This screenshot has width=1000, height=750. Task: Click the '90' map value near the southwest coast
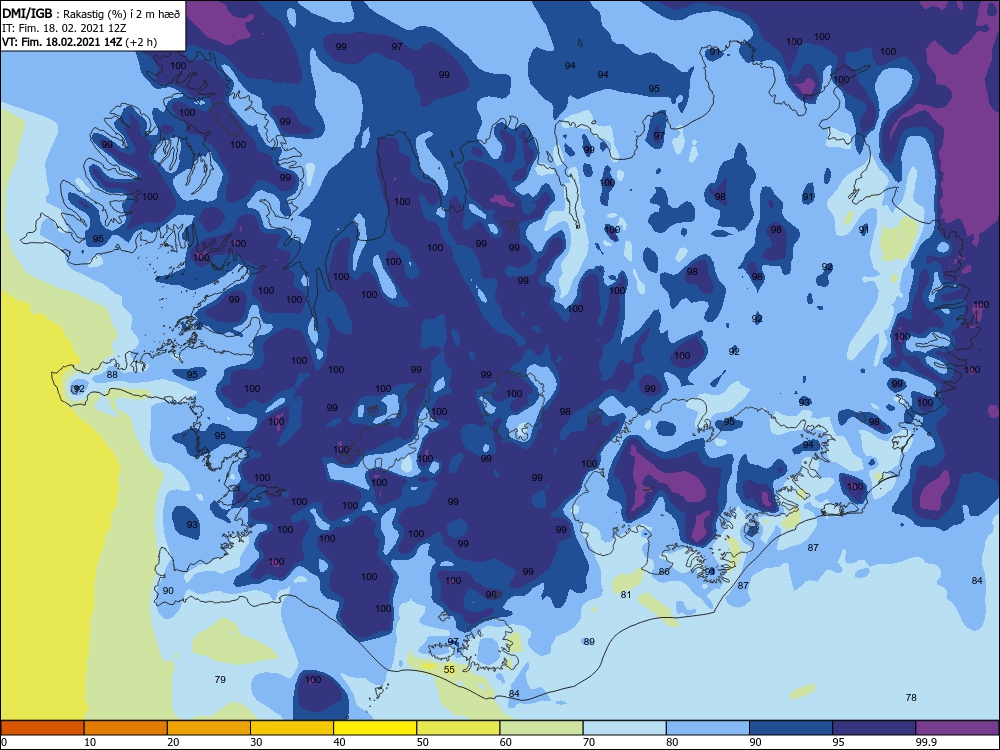click(168, 590)
